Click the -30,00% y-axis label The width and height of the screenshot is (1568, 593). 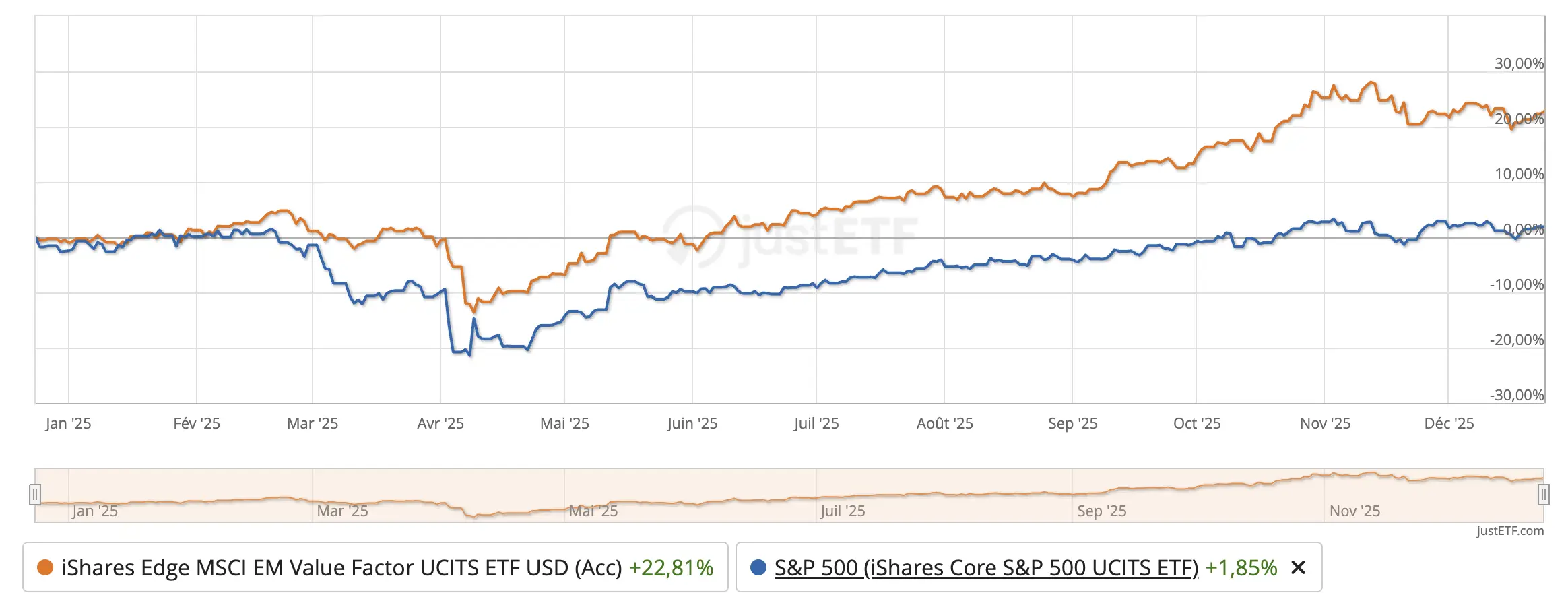pyautogui.click(x=1516, y=395)
